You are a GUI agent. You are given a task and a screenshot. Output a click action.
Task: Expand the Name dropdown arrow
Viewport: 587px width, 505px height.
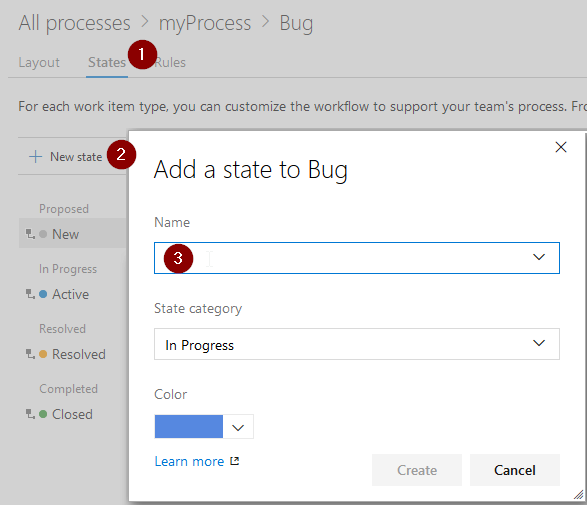[x=539, y=257]
